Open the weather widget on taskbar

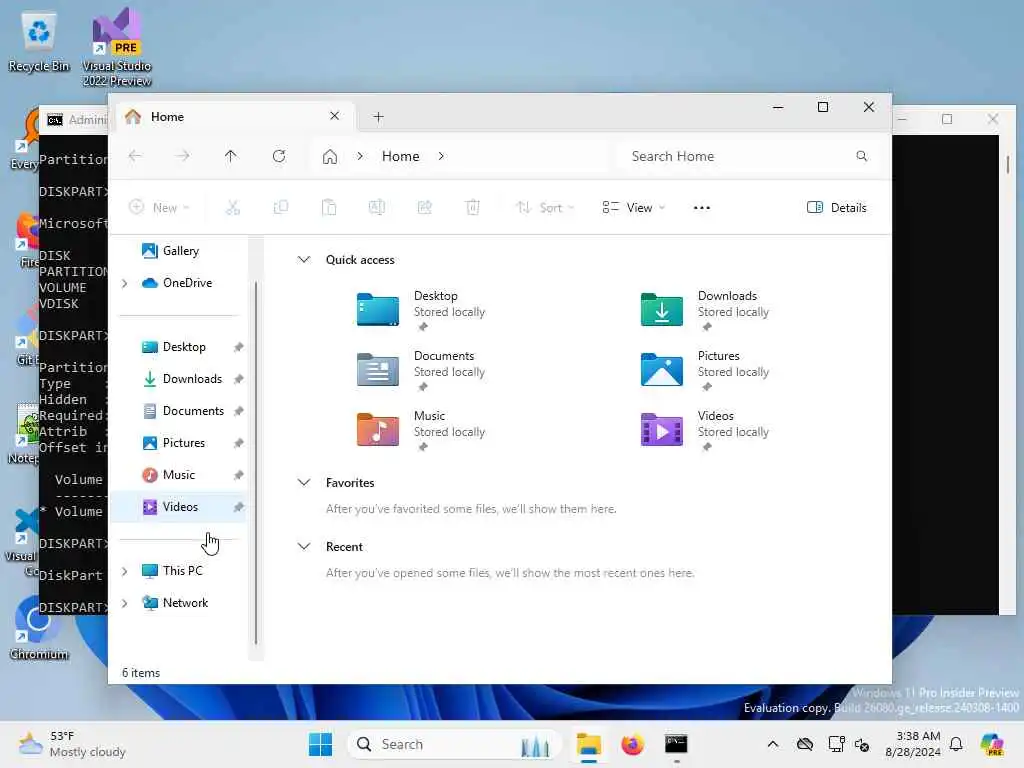point(72,744)
